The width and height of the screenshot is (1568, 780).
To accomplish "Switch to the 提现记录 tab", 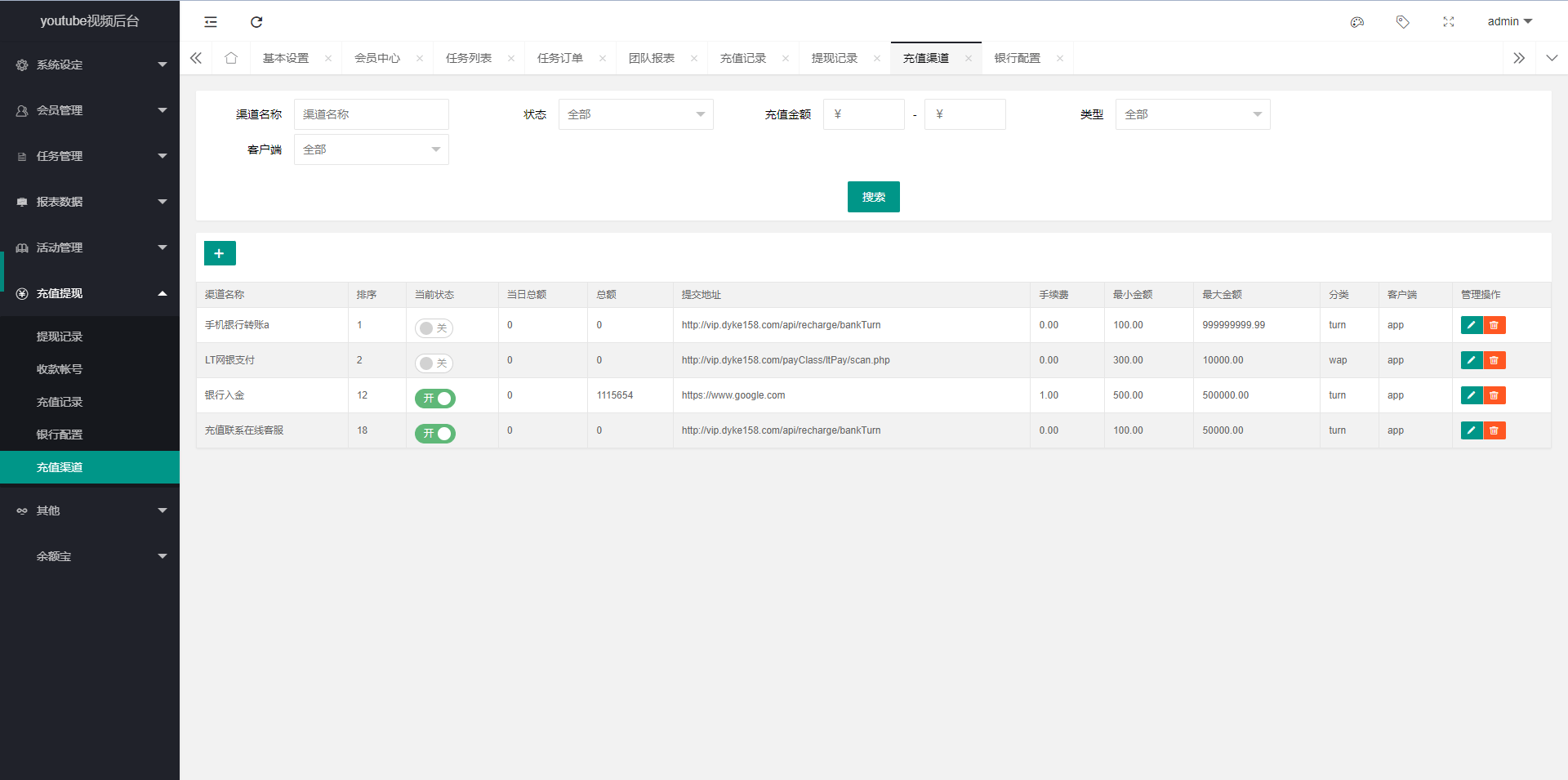I will 835,58.
